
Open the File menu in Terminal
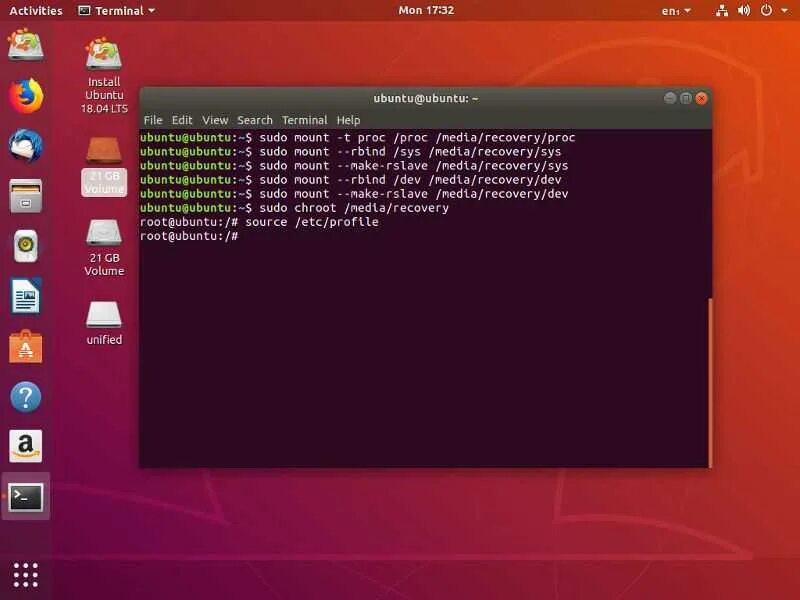tap(153, 120)
